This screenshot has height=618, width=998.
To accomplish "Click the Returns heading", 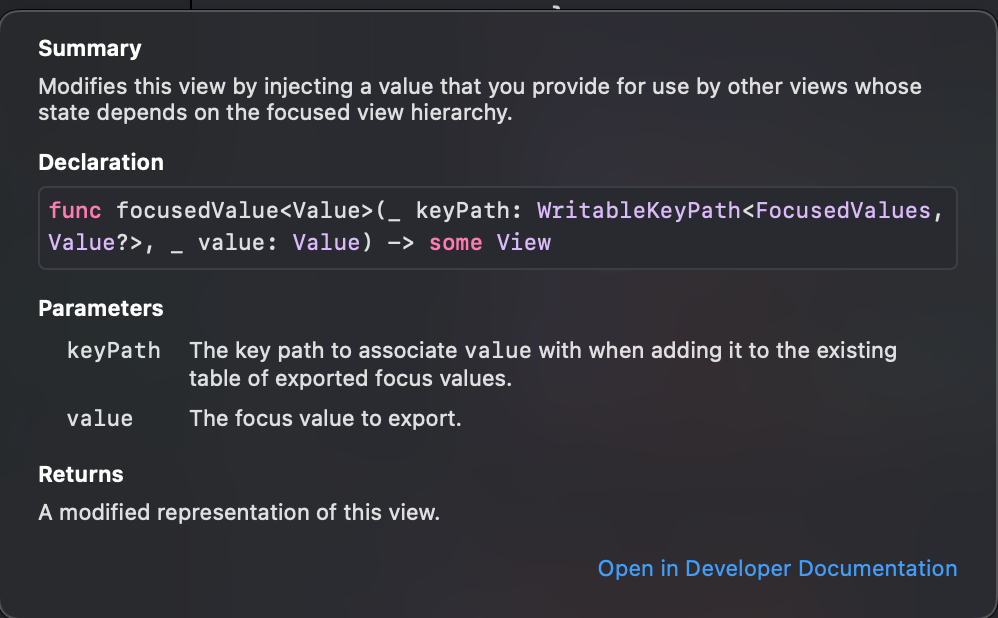I will click(x=81, y=474).
